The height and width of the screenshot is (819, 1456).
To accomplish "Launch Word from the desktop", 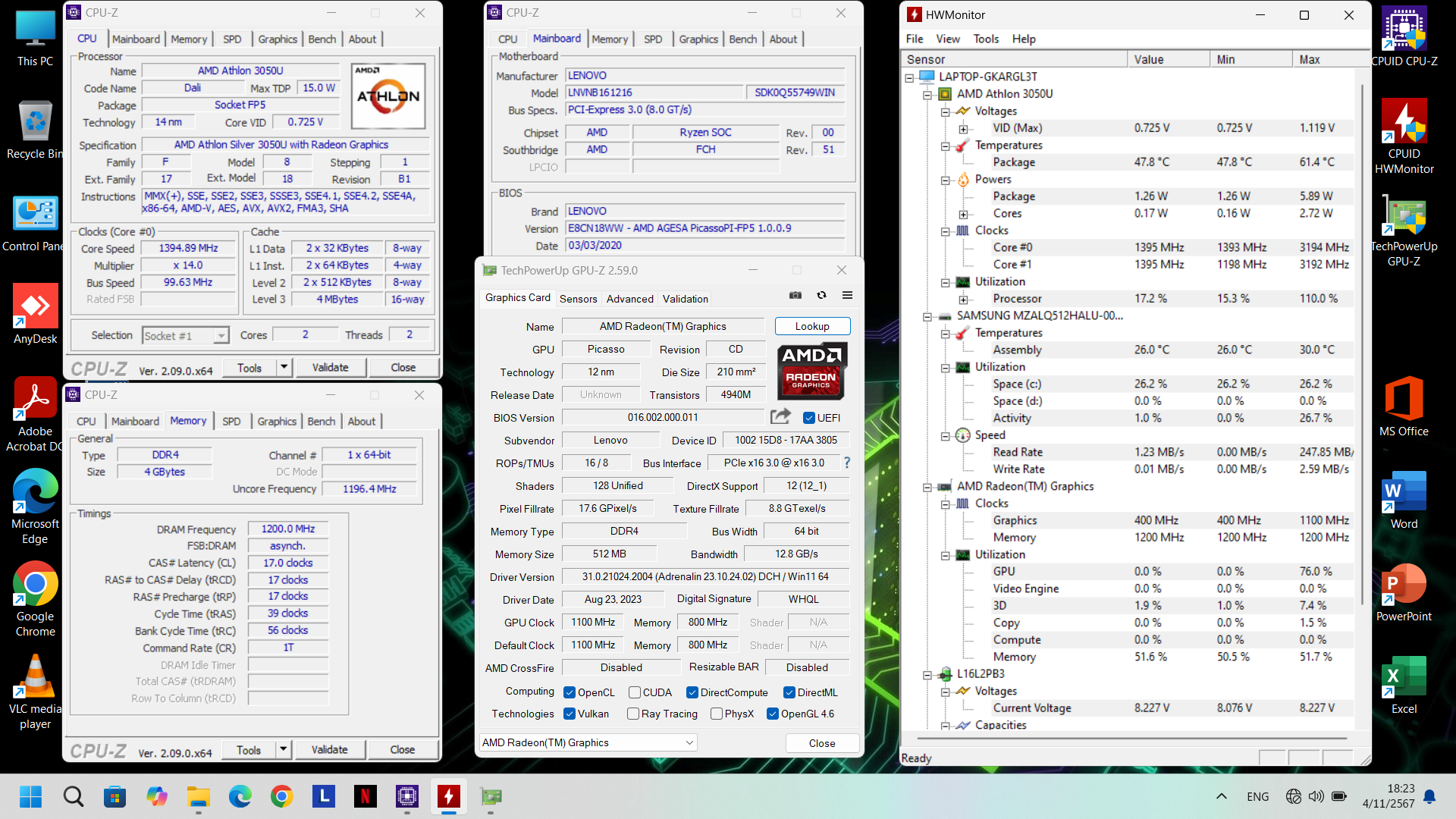I will (1404, 499).
